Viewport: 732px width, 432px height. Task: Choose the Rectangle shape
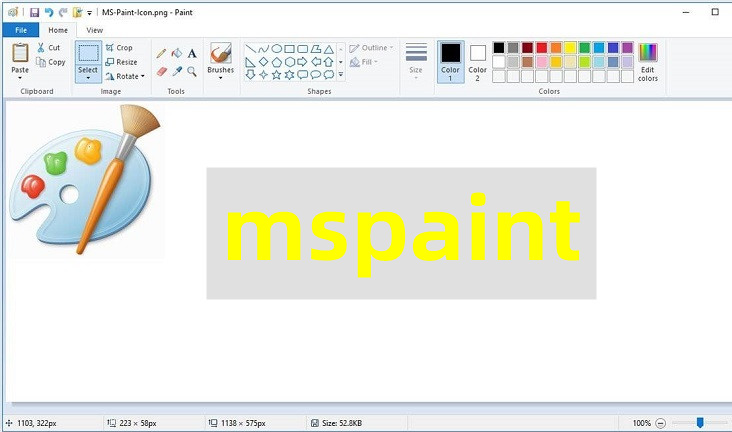click(x=289, y=49)
